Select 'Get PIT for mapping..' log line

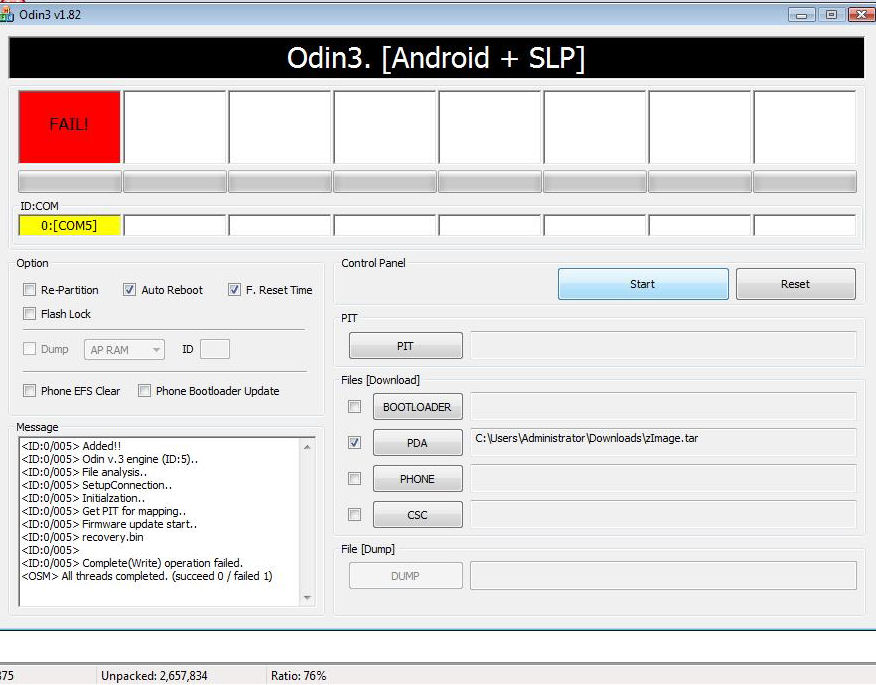tap(104, 511)
